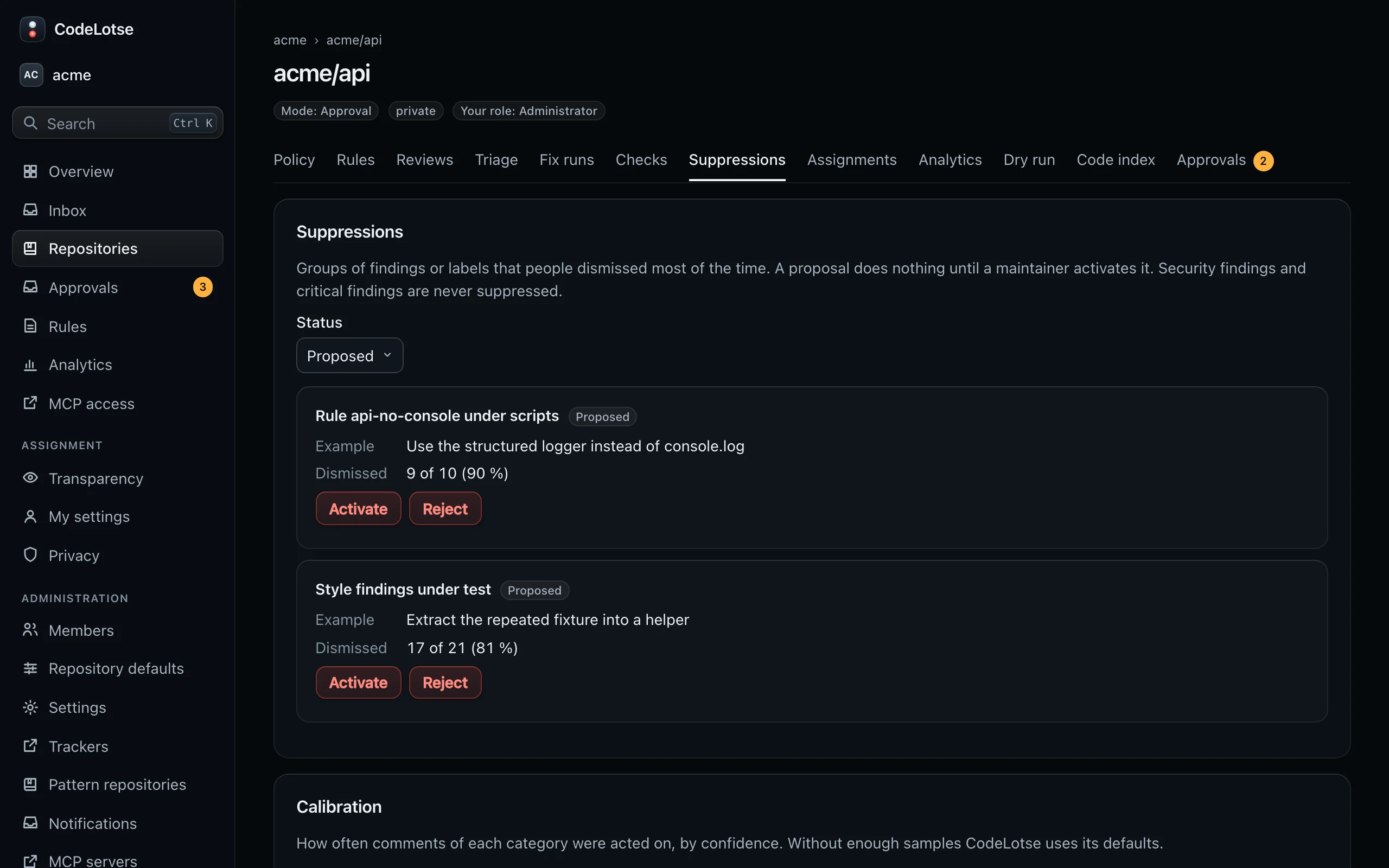This screenshot has width=1389, height=868.
Task: Click the Repository defaults sliders icon
Action: (x=30, y=668)
